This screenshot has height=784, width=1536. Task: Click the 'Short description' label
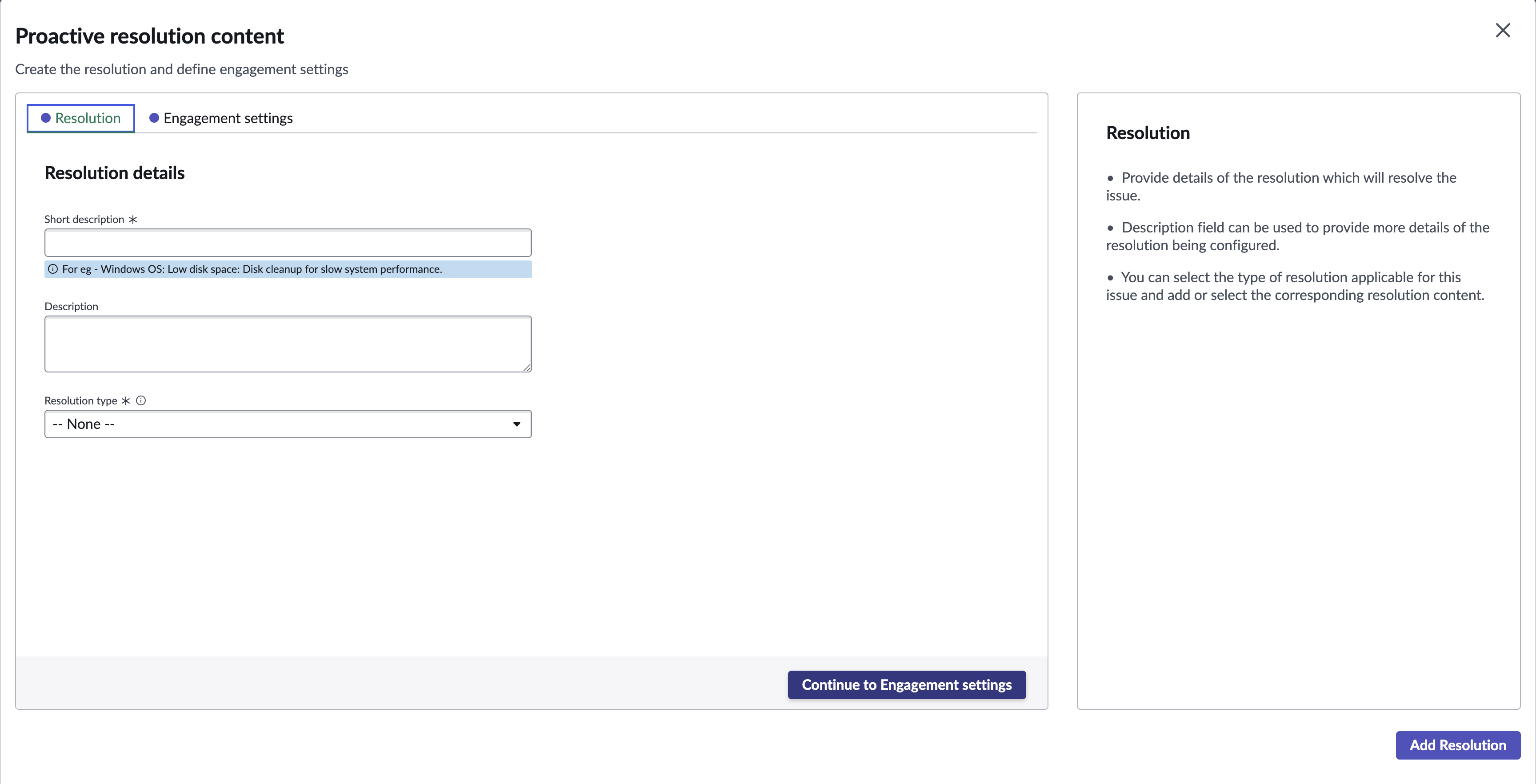pos(84,220)
